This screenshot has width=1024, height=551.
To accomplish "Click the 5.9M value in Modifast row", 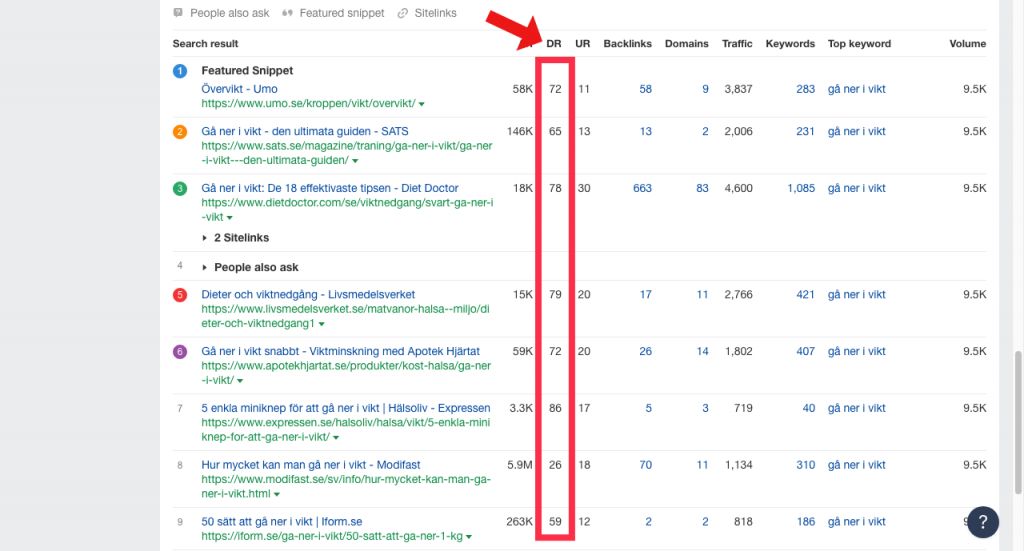I will 519,465.
